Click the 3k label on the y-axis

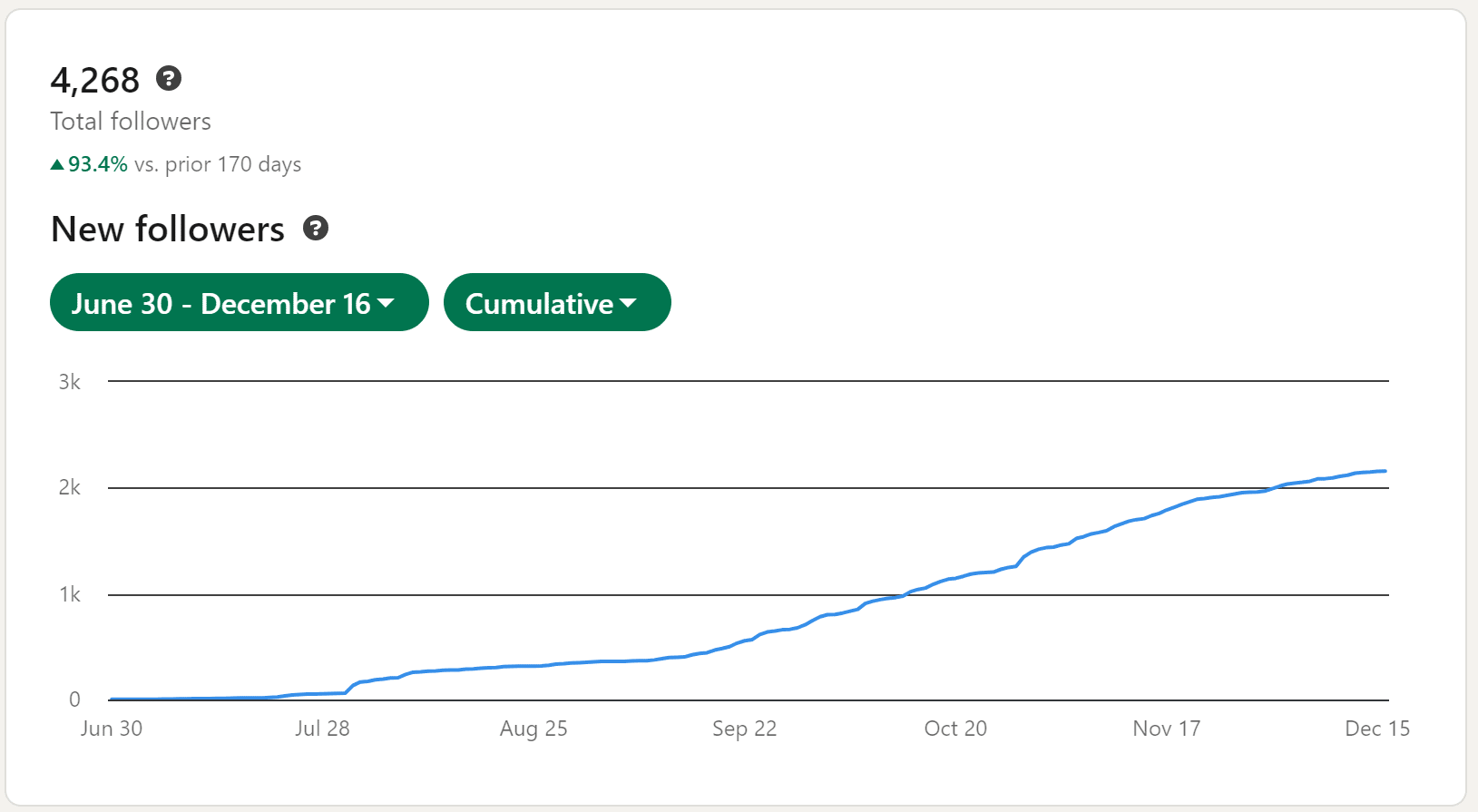tap(70, 382)
